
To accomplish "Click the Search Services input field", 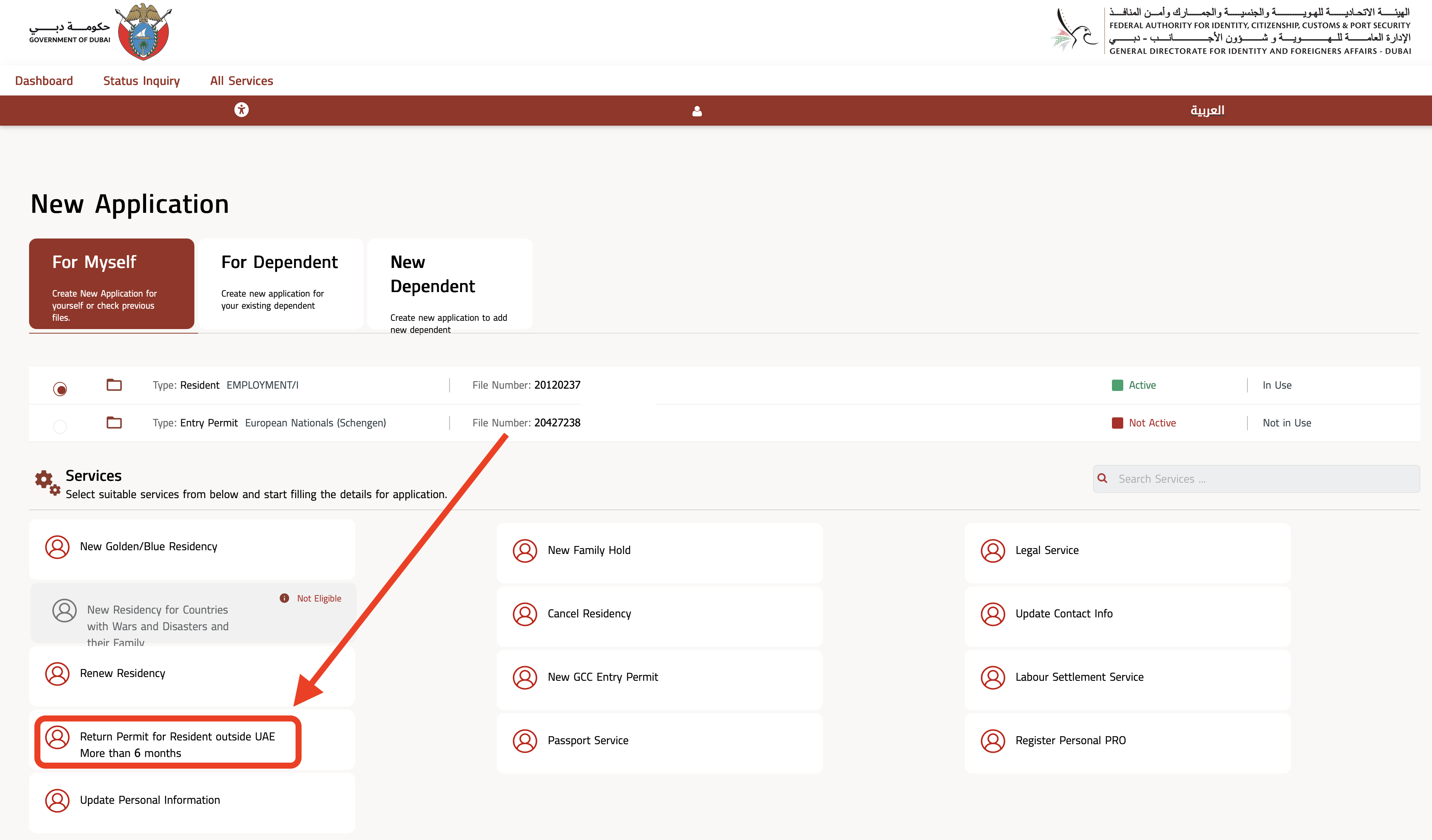I will tap(1256, 479).
